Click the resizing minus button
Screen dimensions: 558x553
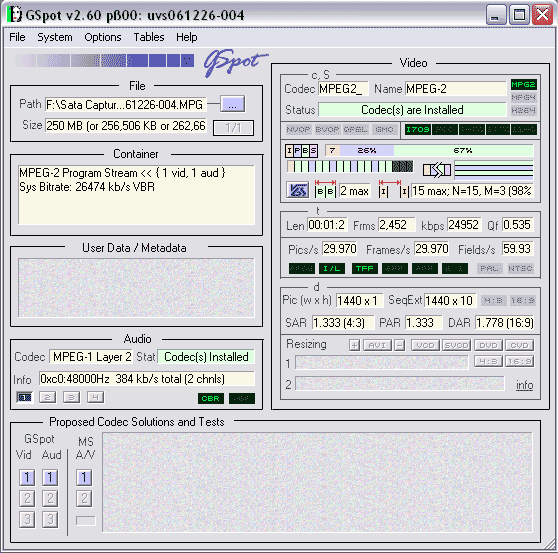(x=400, y=345)
